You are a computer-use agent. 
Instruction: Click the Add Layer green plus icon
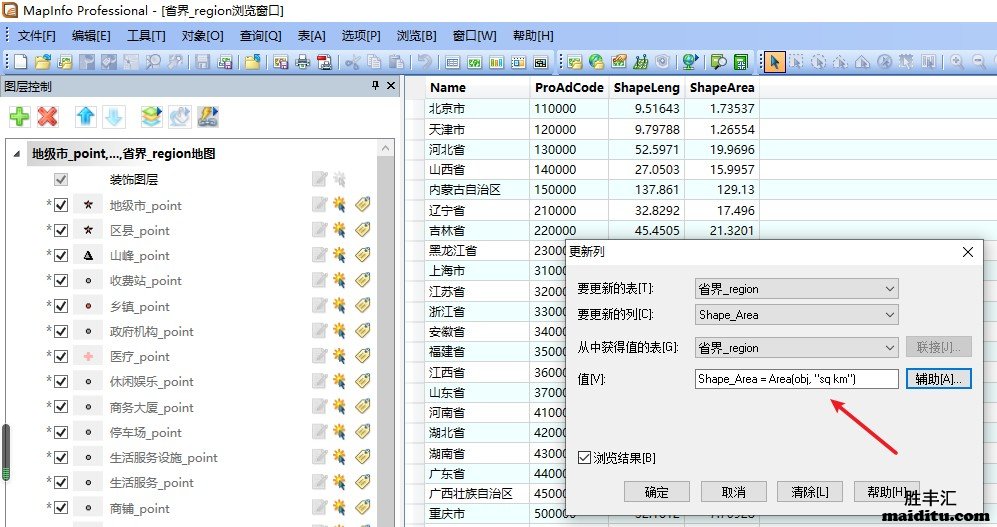[20, 116]
